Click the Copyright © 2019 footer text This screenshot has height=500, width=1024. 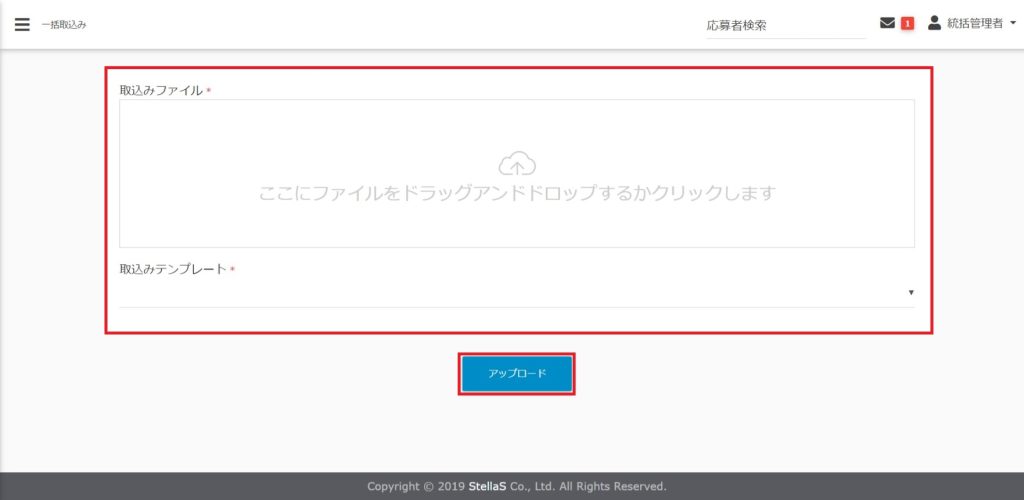pos(416,486)
